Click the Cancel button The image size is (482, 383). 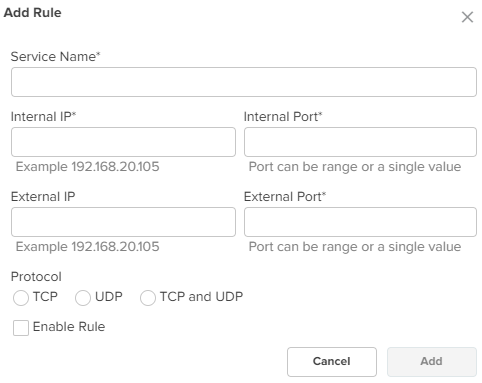332,362
